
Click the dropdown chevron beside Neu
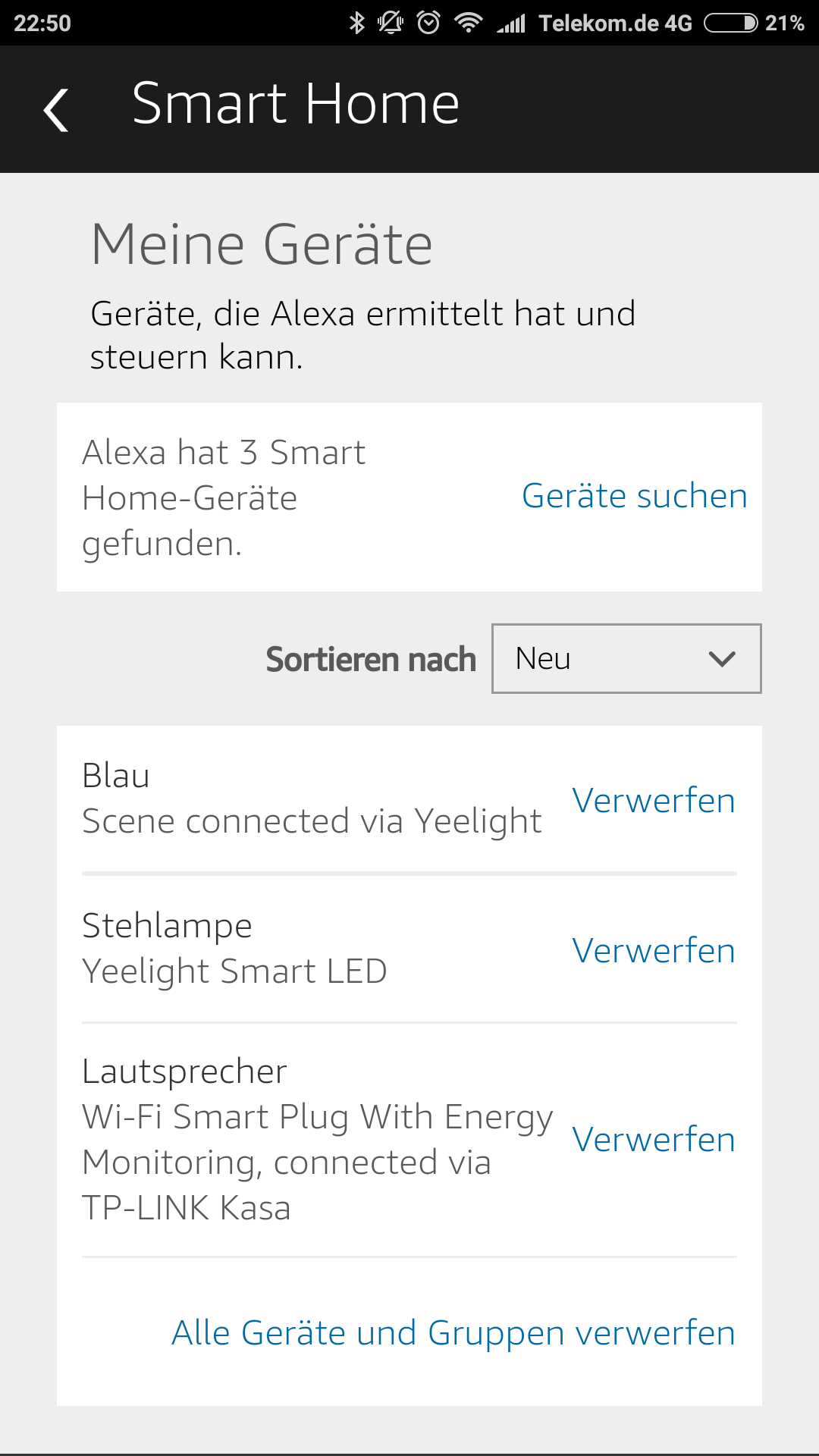(x=722, y=658)
